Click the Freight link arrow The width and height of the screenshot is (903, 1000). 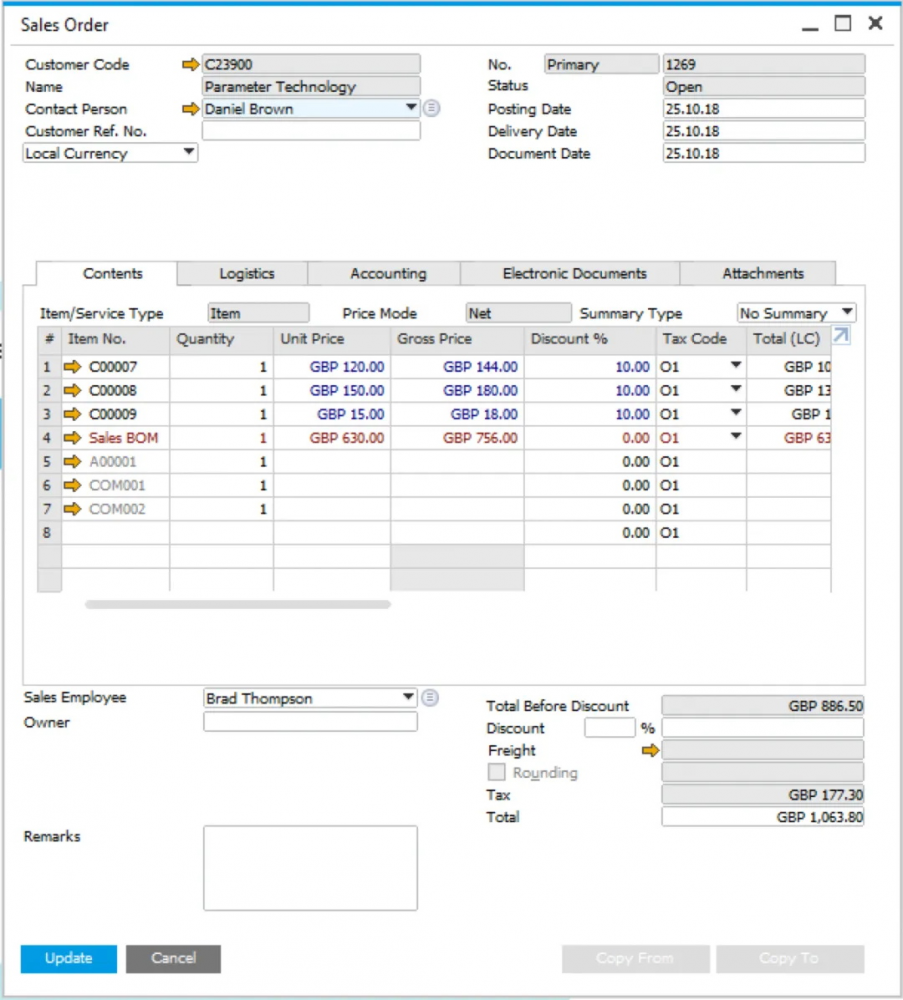650,751
